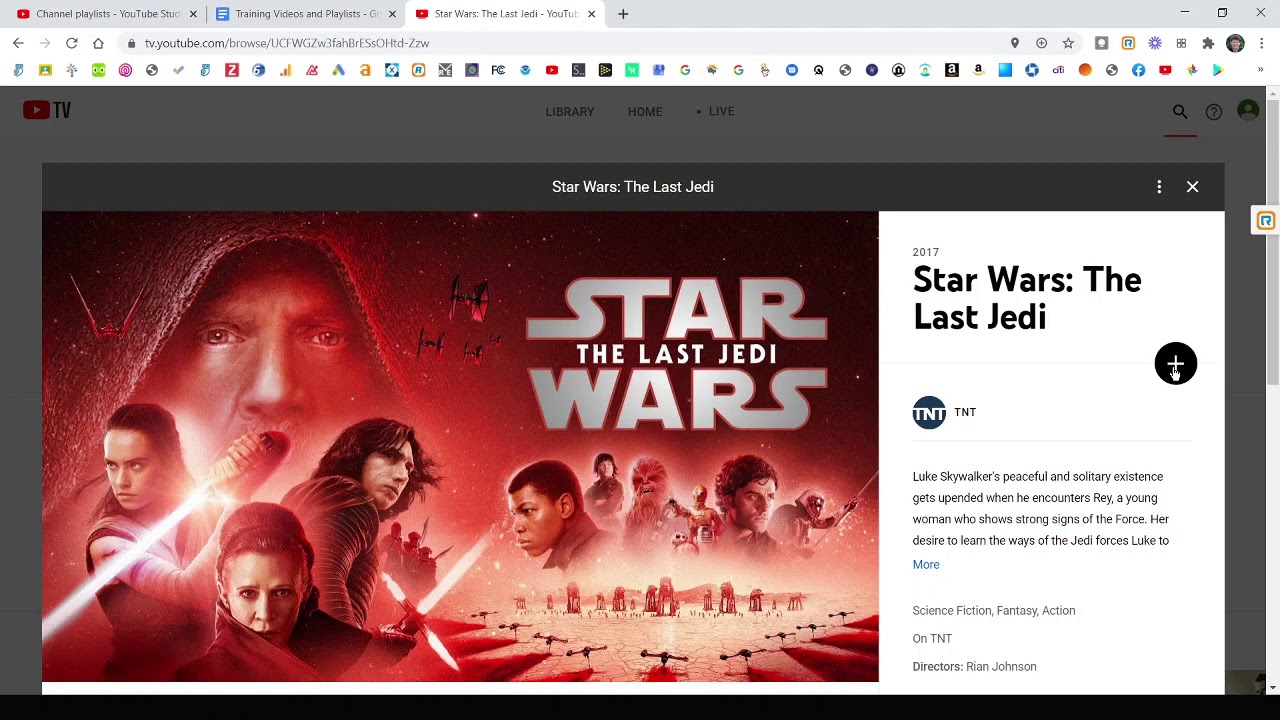Screen dimensions: 1280x720
Task: Click the install app plus icon
Action: pyautogui.click(x=1041, y=43)
